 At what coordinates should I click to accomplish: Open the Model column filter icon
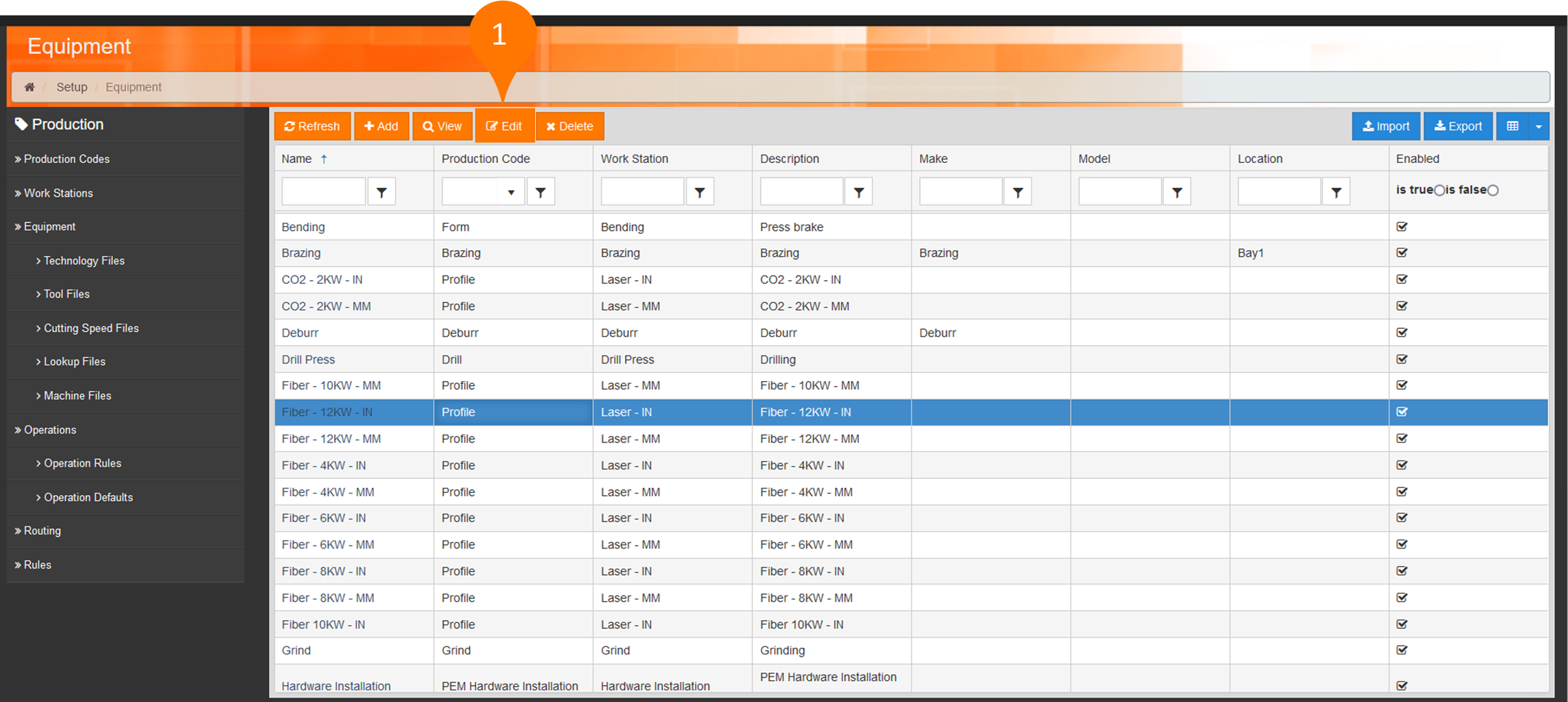[x=1177, y=192]
